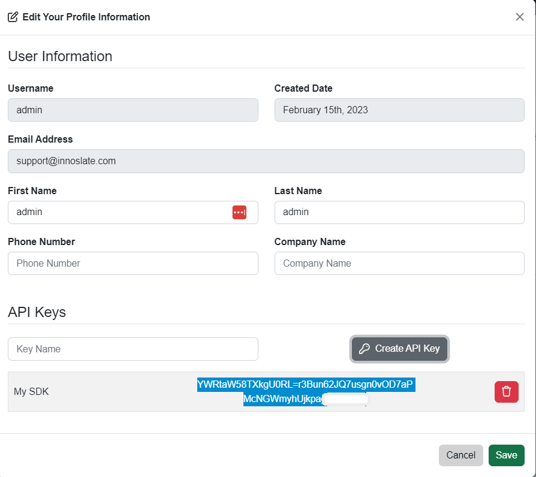The width and height of the screenshot is (536, 477).
Task: Close the Edit Your Profile Information dialog
Action: [520, 17]
